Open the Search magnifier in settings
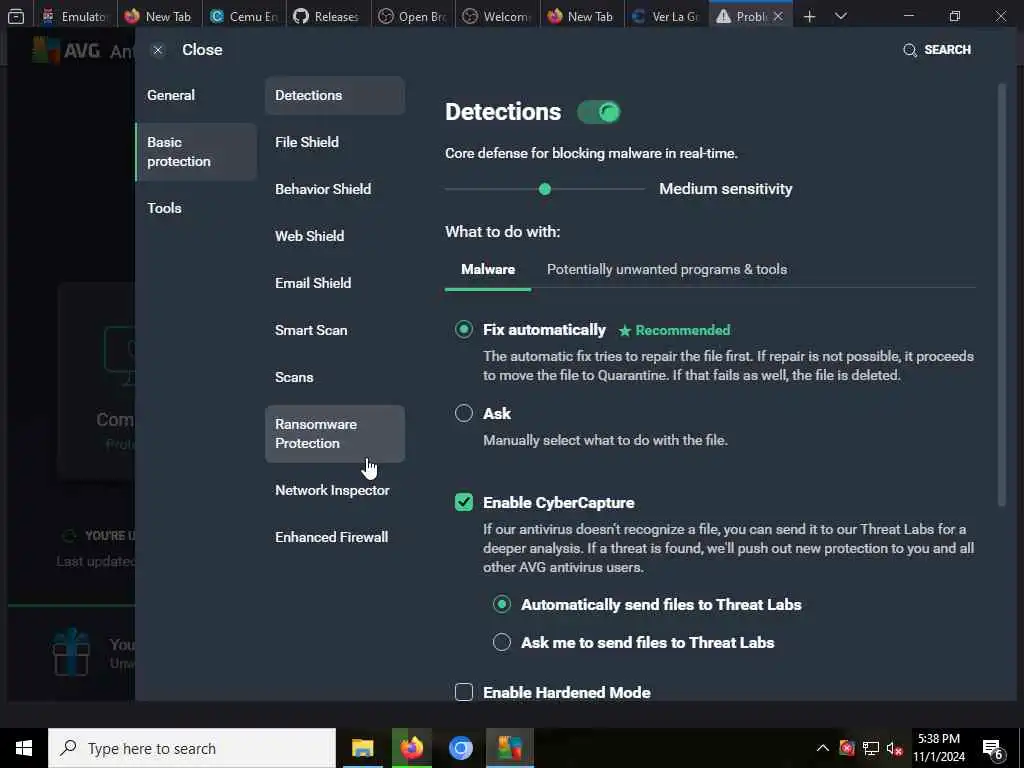This screenshot has height=768, width=1024. click(909, 50)
